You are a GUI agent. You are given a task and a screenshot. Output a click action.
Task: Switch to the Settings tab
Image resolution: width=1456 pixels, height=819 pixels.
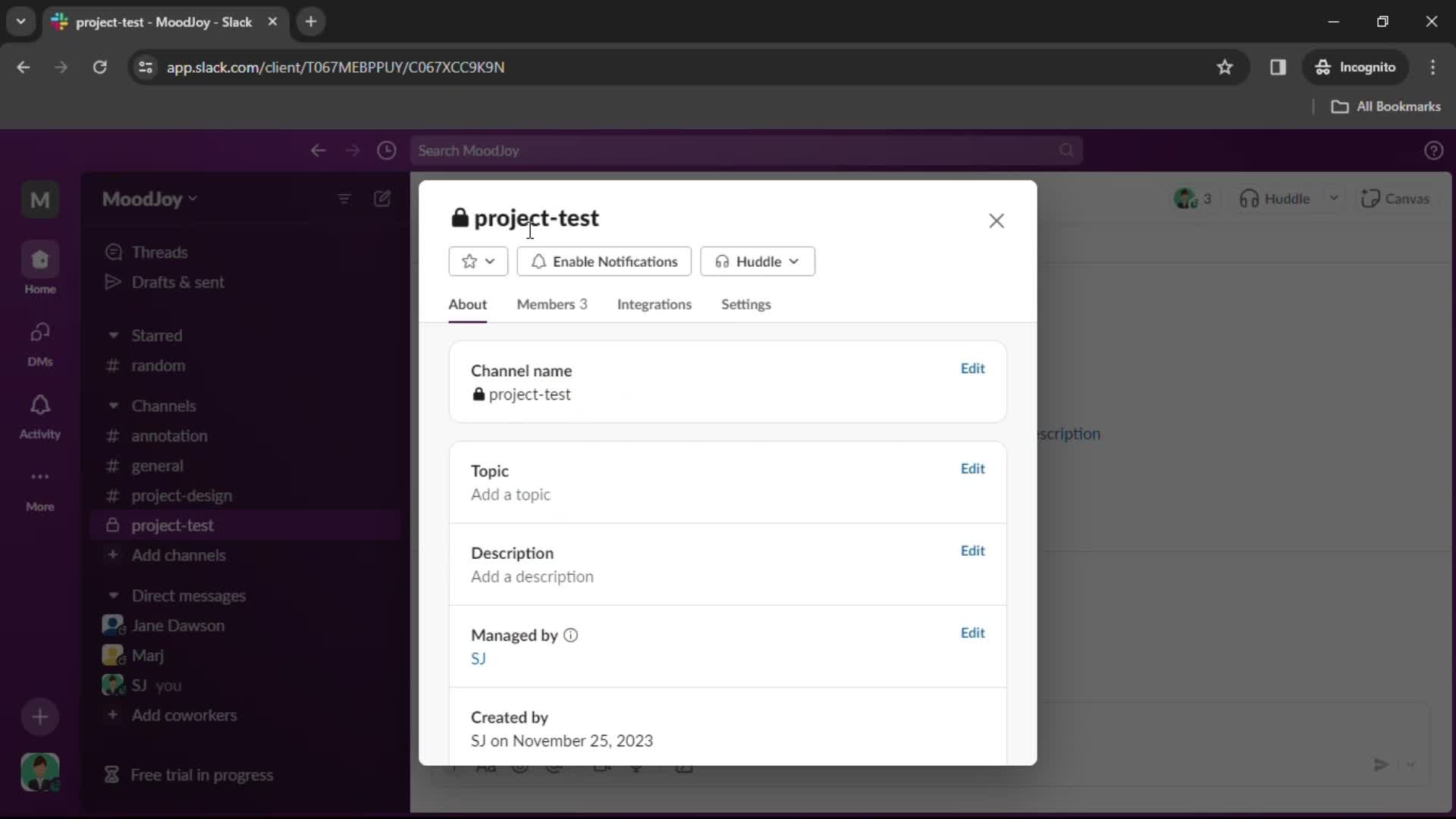tap(746, 303)
